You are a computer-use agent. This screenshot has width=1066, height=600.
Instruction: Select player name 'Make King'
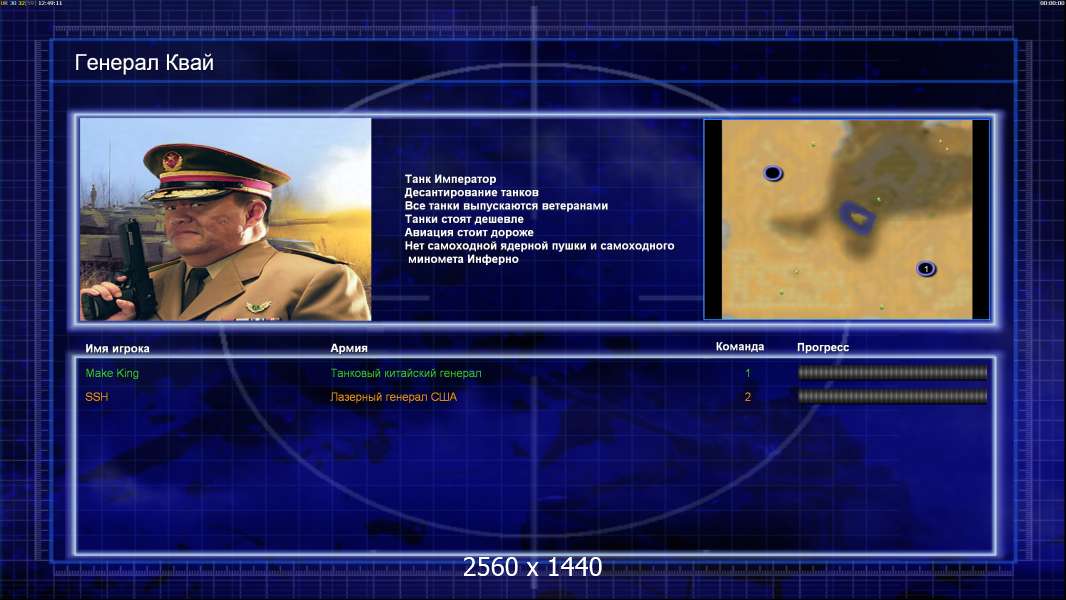112,373
